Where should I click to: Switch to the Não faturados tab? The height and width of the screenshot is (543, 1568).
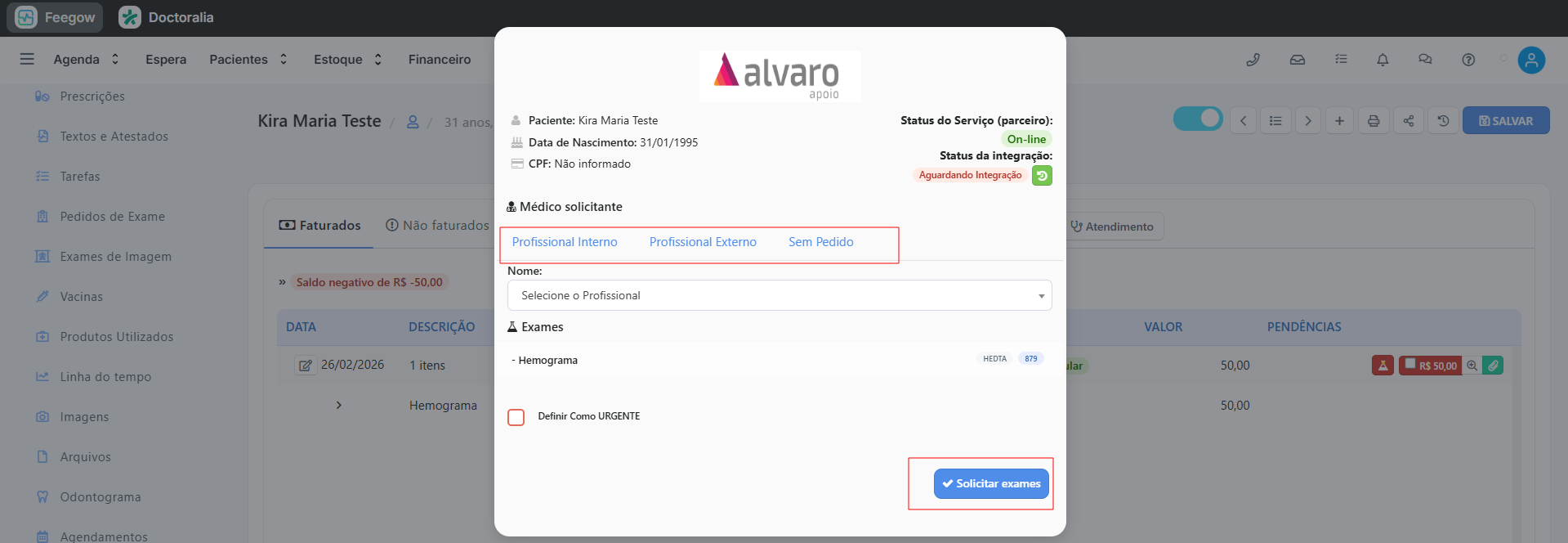pyautogui.click(x=437, y=226)
